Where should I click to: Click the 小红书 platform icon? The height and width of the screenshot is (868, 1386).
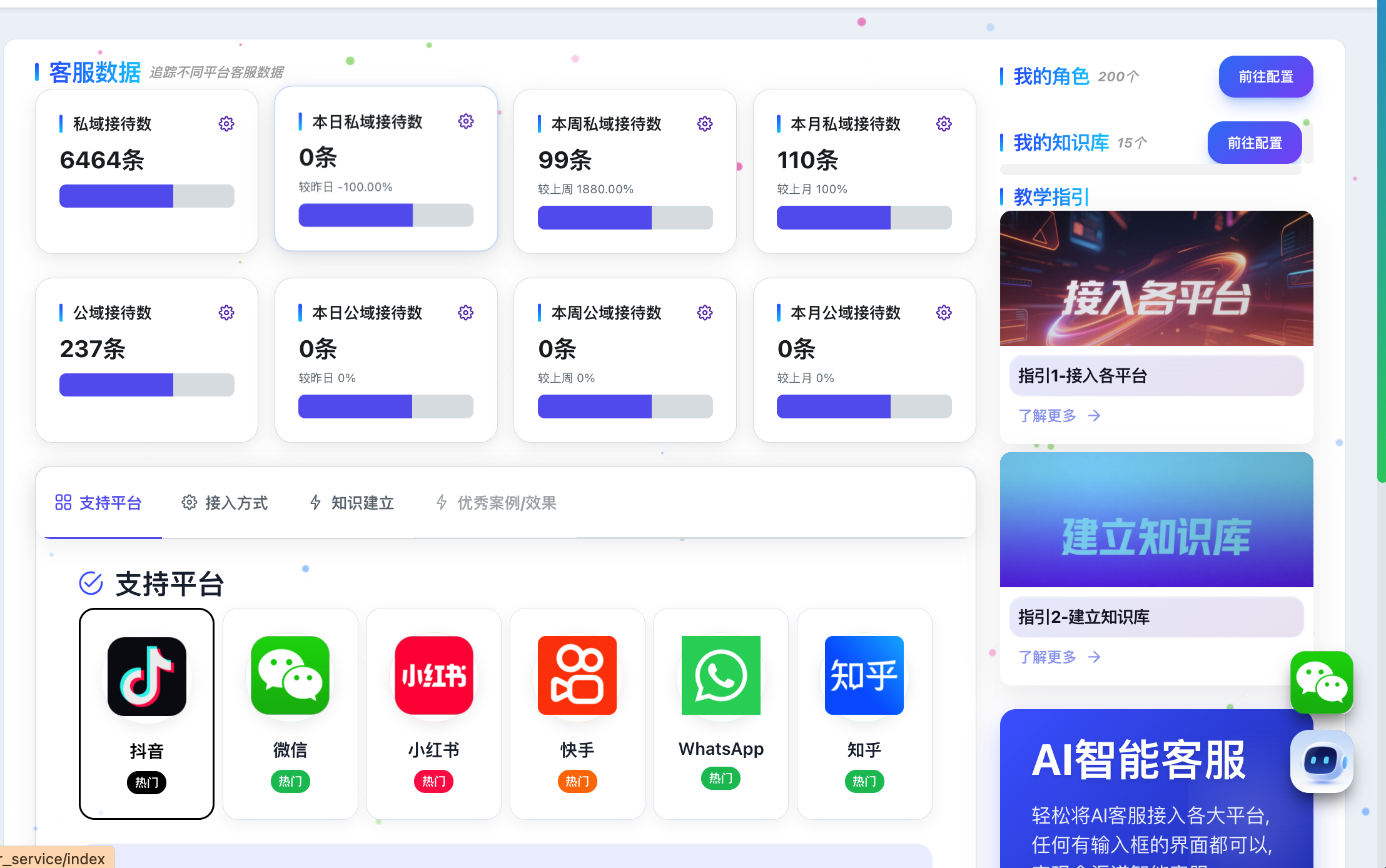tap(433, 676)
